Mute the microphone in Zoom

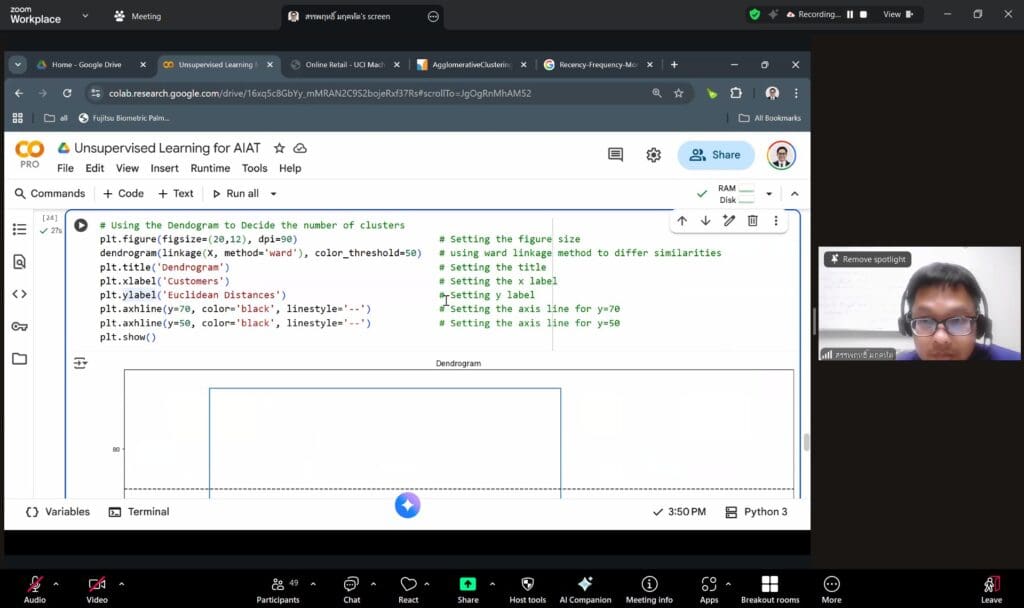[x=37, y=586]
